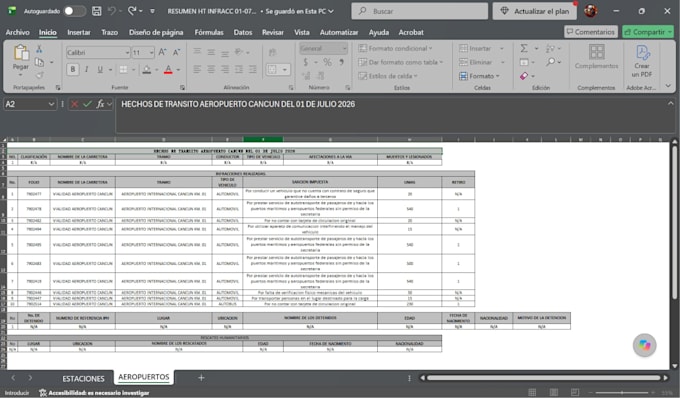The height and width of the screenshot is (398, 680).
Task: Center text horizontally in the cell
Action: pyautogui.click(x=211, y=69)
